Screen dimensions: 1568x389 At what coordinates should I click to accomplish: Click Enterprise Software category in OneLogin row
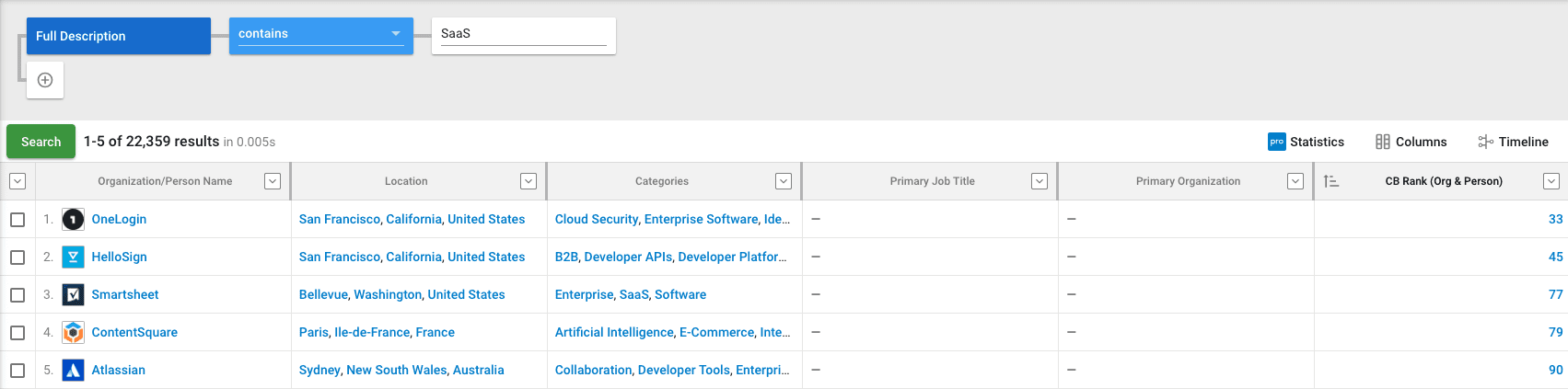point(702,219)
